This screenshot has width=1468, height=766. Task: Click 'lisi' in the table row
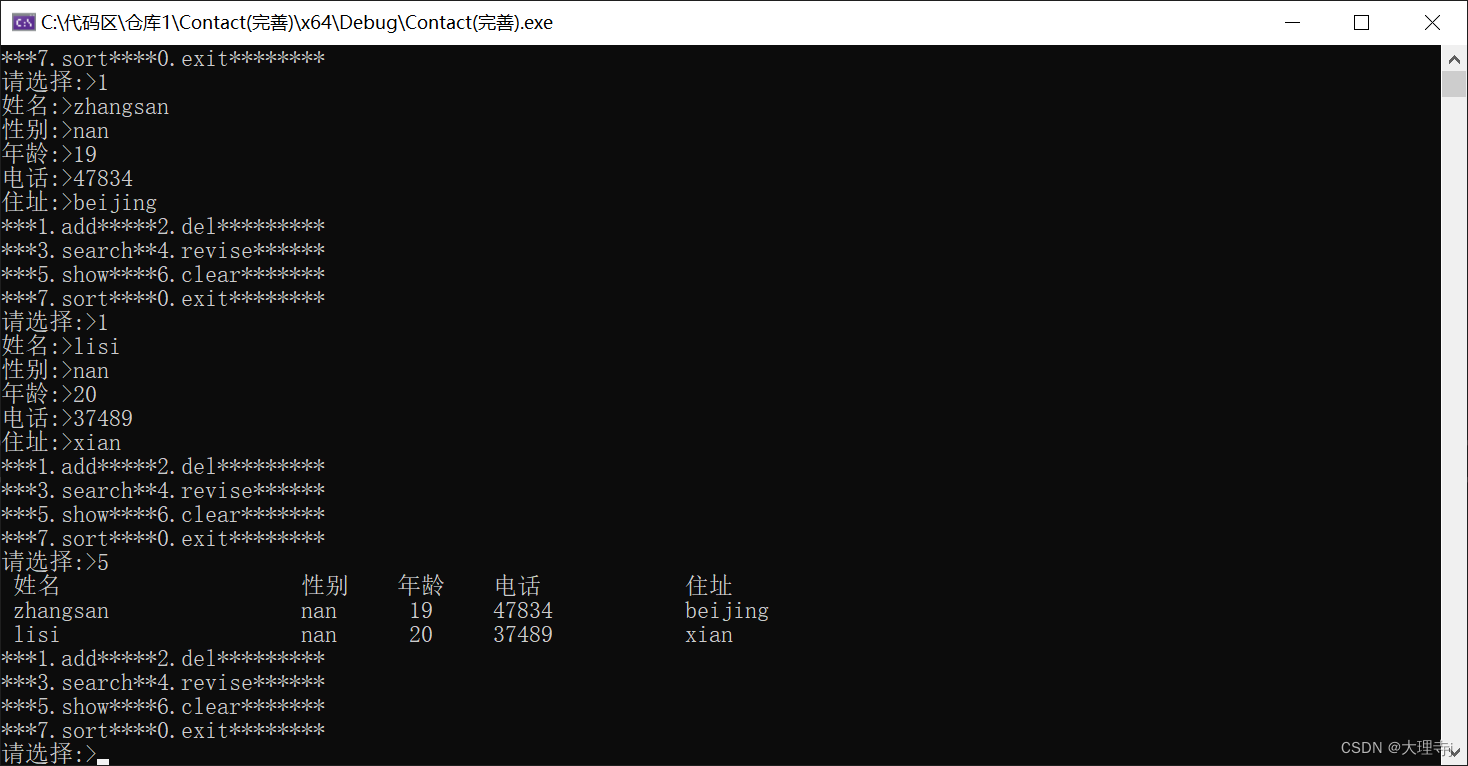pyautogui.click(x=37, y=635)
